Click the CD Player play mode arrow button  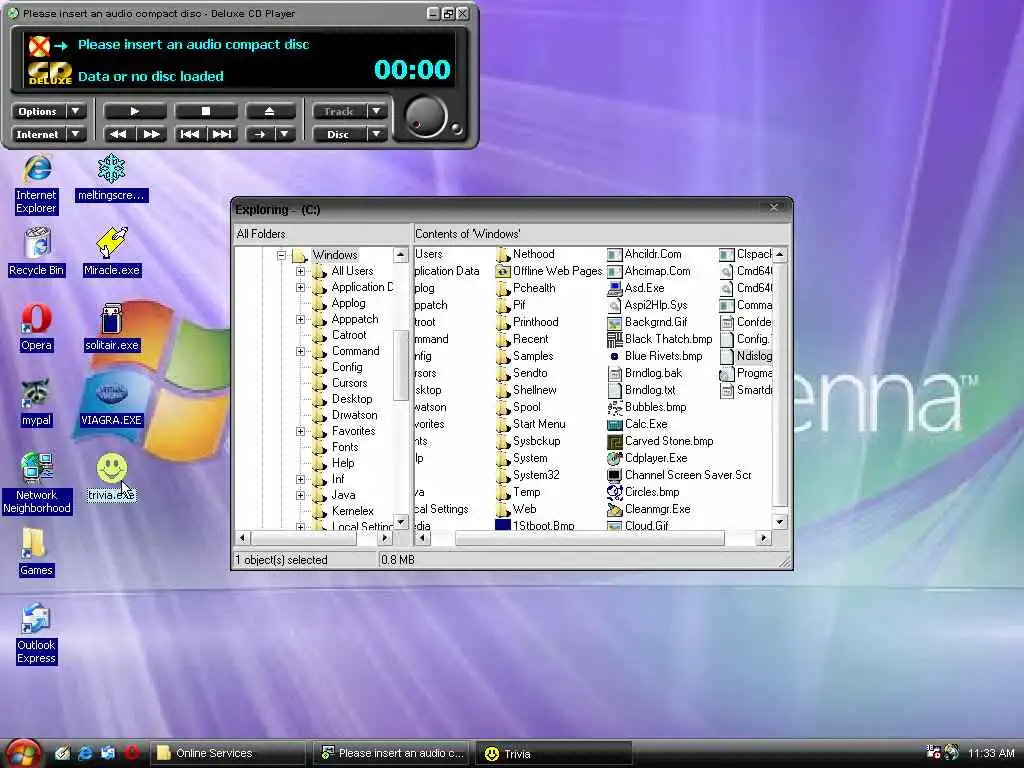pyautogui.click(x=260, y=134)
